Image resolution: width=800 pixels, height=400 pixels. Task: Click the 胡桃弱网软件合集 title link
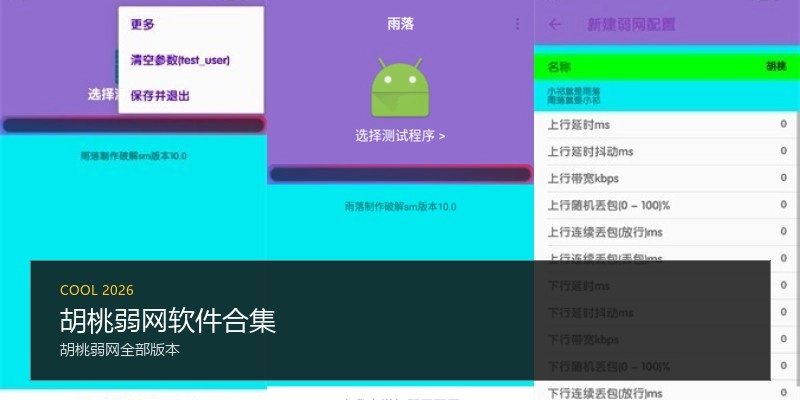(x=168, y=321)
